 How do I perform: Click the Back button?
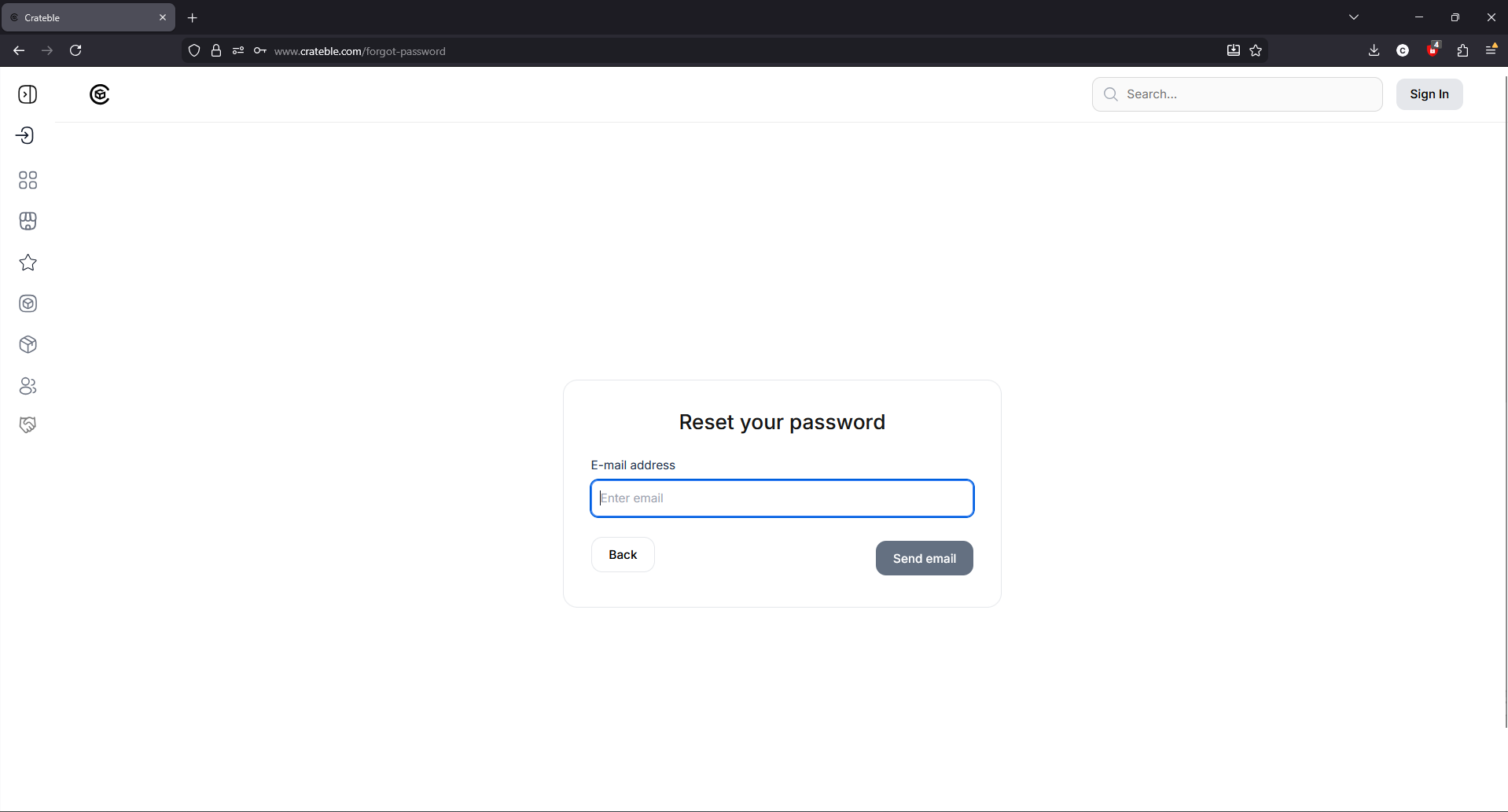coord(623,555)
